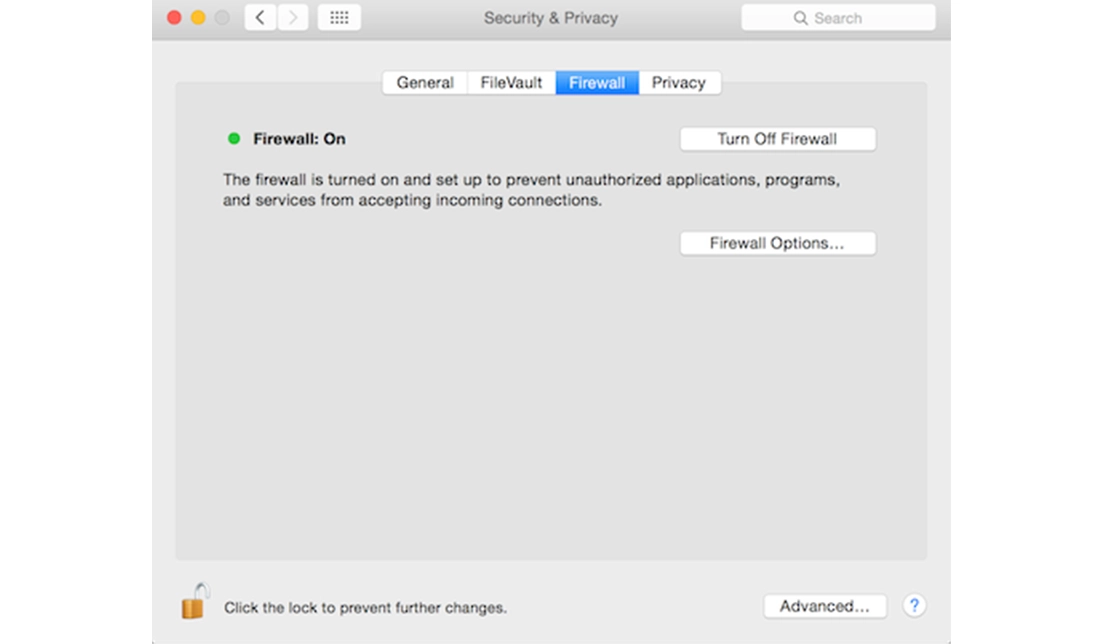
Task: Focus the Search field
Action: (838, 18)
